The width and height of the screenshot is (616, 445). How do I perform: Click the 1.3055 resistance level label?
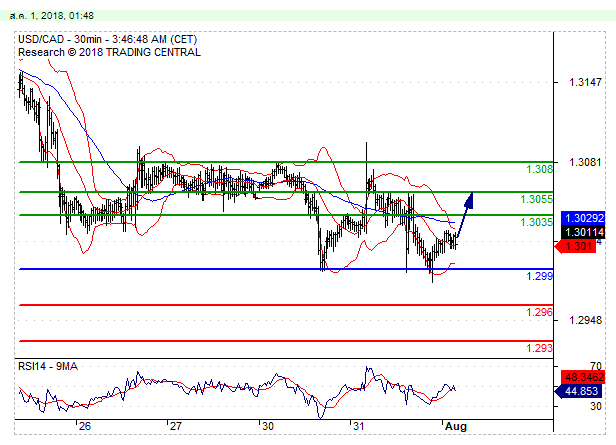tap(536, 199)
